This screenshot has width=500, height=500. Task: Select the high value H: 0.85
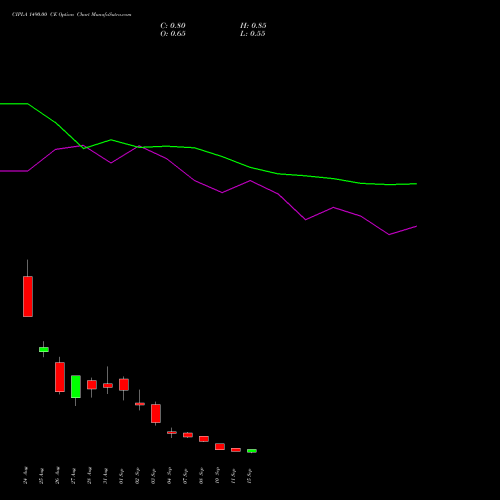click(x=253, y=26)
